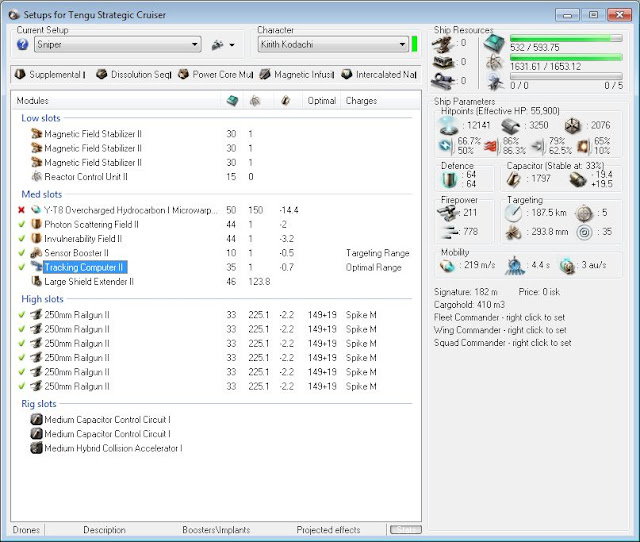This screenshot has height=542, width=640.
Task: Click the Large Shield Extender II icon
Action: (x=37, y=281)
